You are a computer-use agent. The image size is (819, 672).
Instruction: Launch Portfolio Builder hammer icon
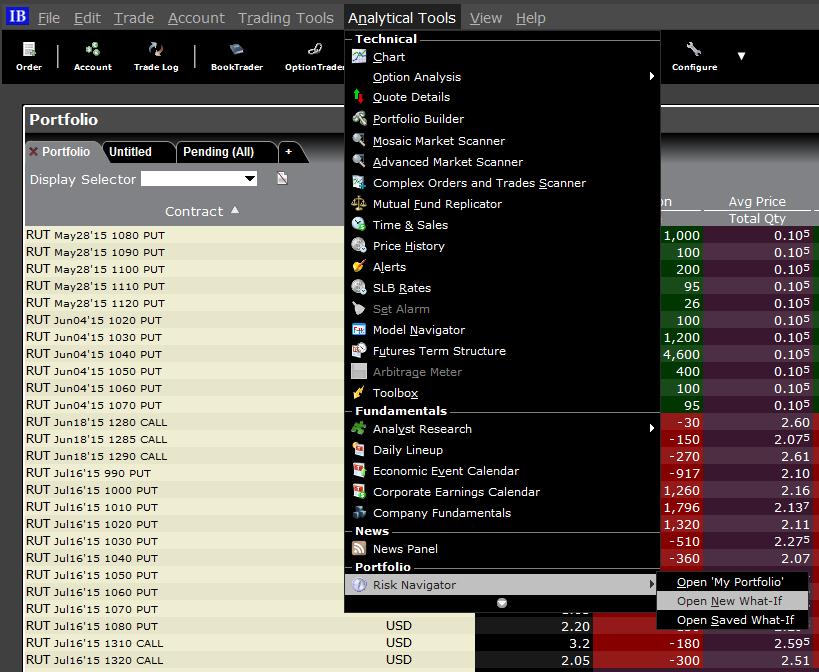tap(359, 119)
